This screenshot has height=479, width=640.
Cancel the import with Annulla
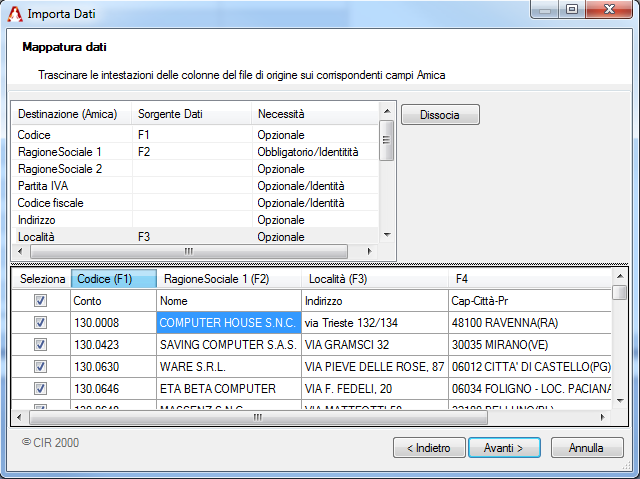587,447
